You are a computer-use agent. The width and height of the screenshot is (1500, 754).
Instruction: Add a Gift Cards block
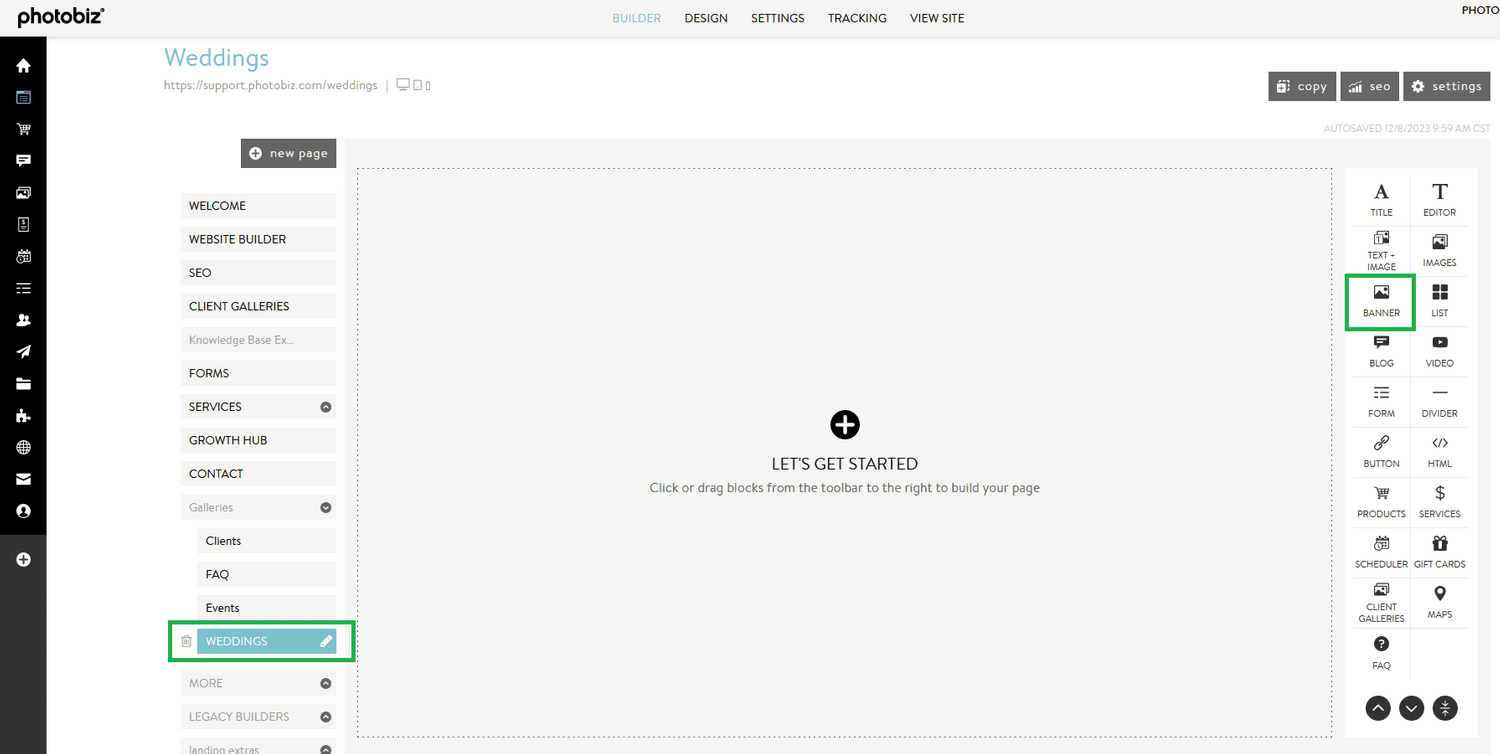pos(1439,551)
